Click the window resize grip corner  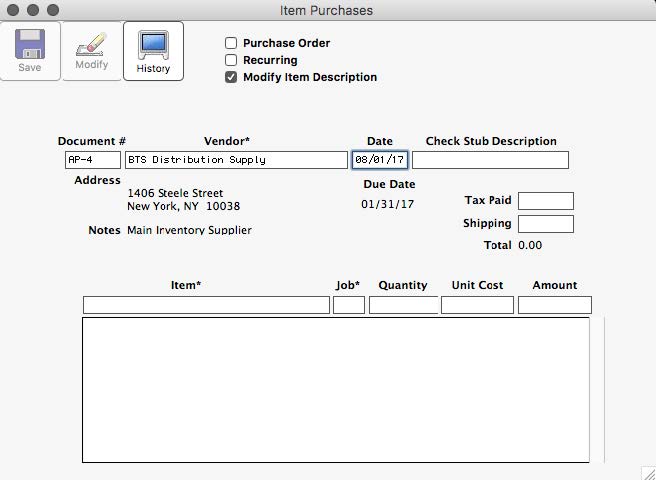647,472
